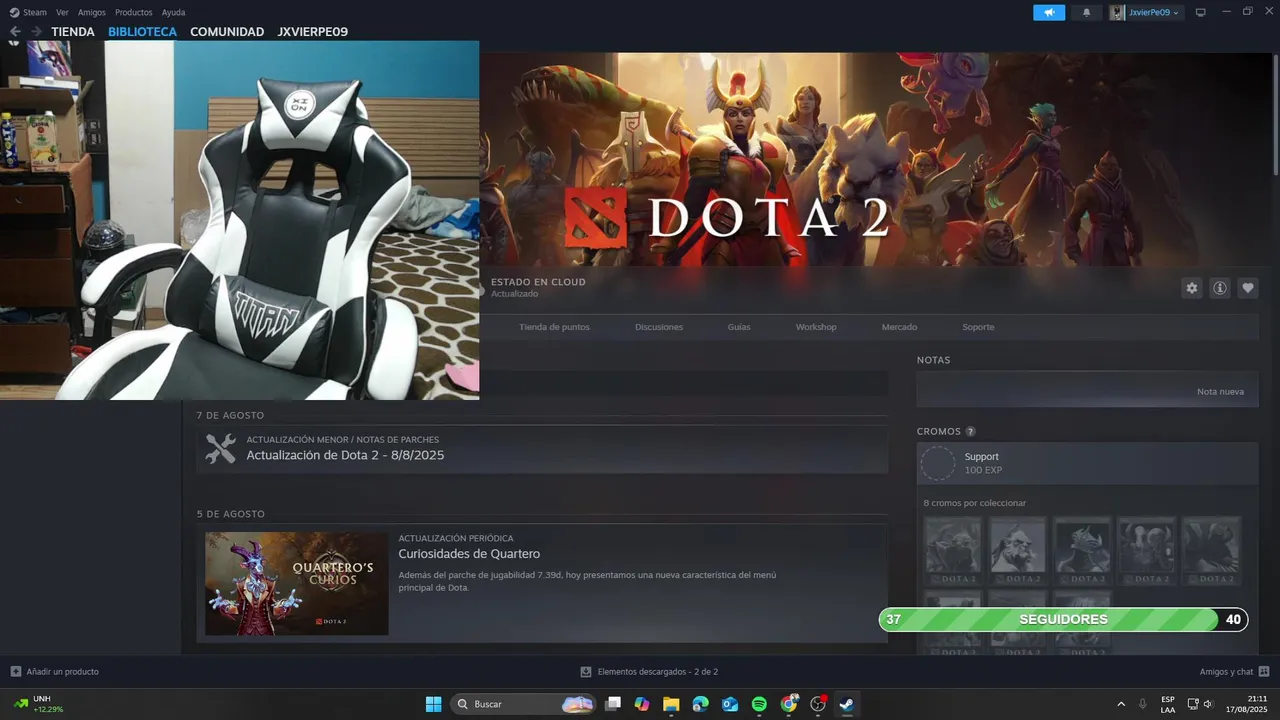Screen dimensions: 1280x720
Task: Open the Amigos menu
Action: tap(92, 12)
